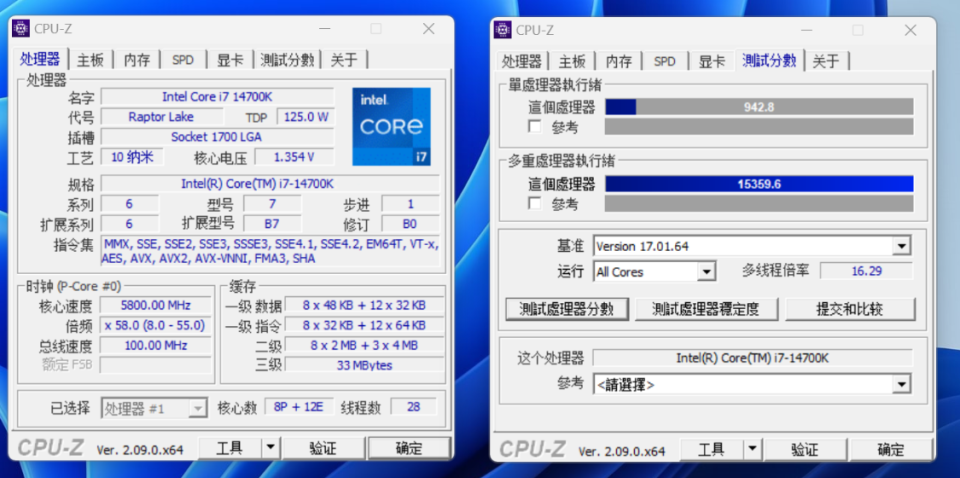This screenshot has height=478, width=960.
Task: Click the 倍频 x 58.0 (8.0 - 55.0) value
Action: (x=156, y=326)
